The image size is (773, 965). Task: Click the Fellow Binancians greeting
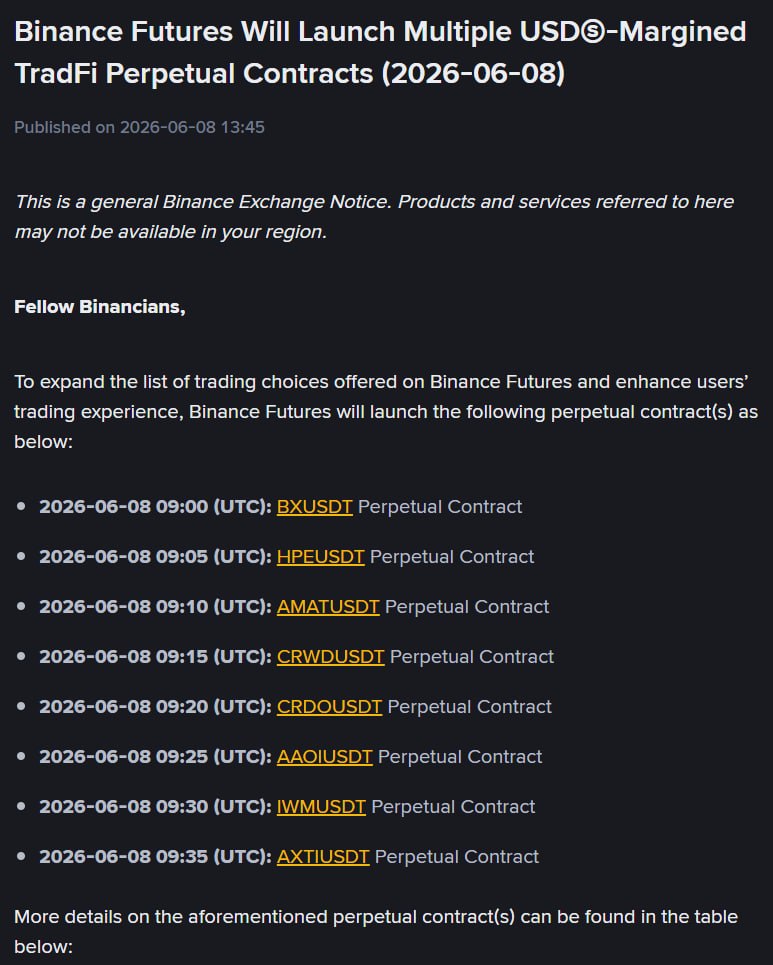point(100,306)
